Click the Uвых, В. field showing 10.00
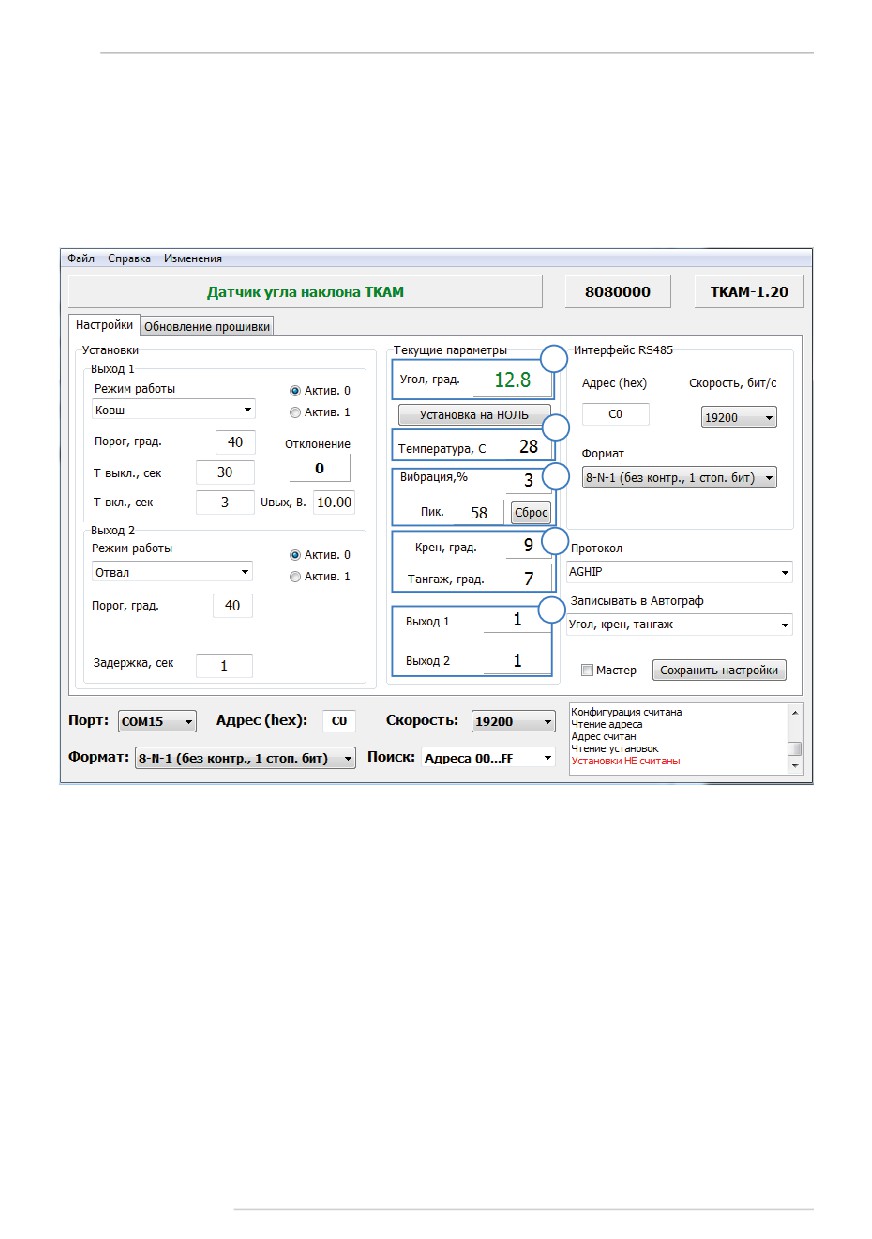The image size is (872, 1239). 333,502
